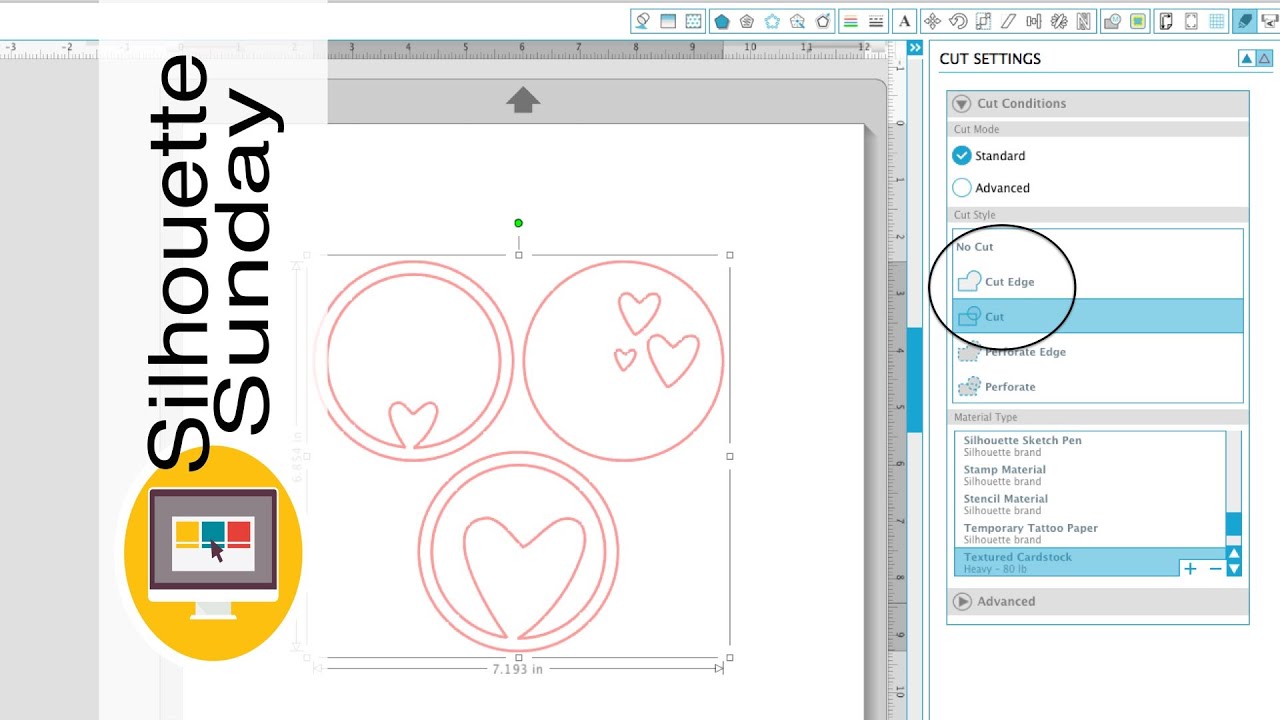Open the Nesting window icon
This screenshot has width=1280, height=720.
(1085, 20)
